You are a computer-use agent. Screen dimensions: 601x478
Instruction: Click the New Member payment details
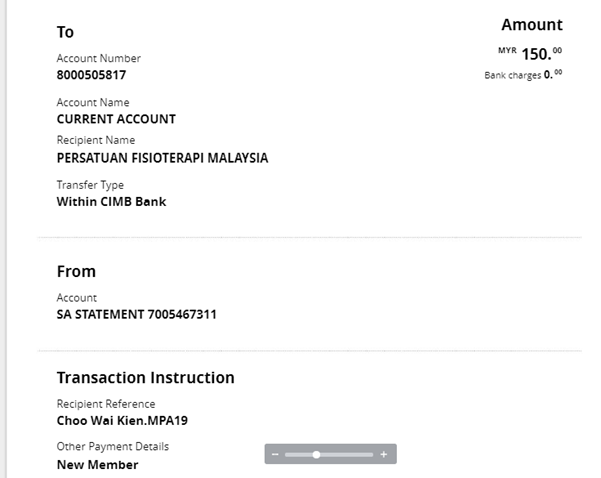pos(97,465)
